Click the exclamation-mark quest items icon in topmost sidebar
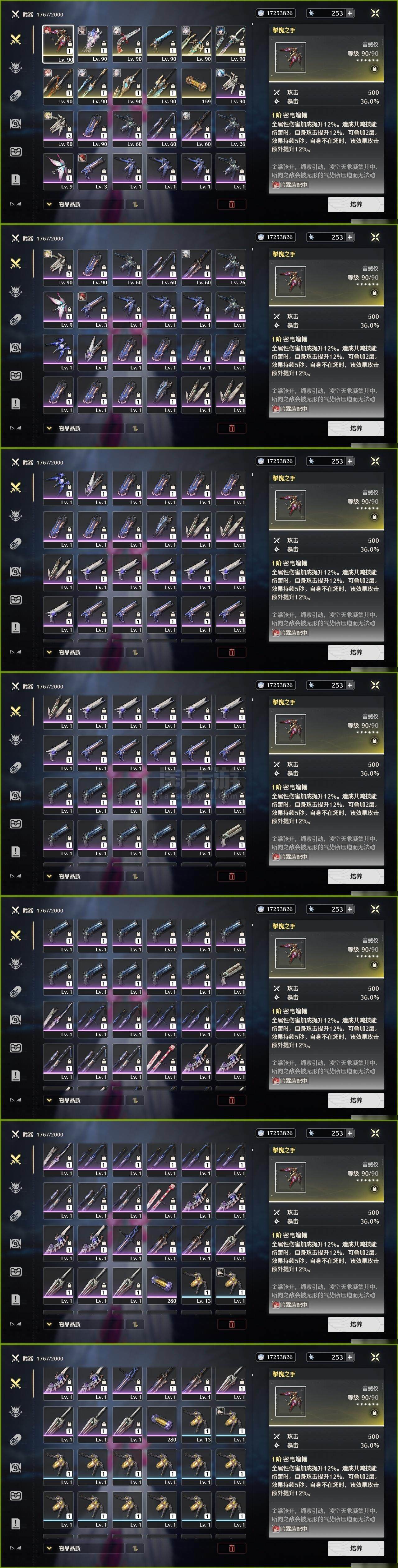Image resolution: width=398 pixels, height=1568 pixels. coord(16,179)
